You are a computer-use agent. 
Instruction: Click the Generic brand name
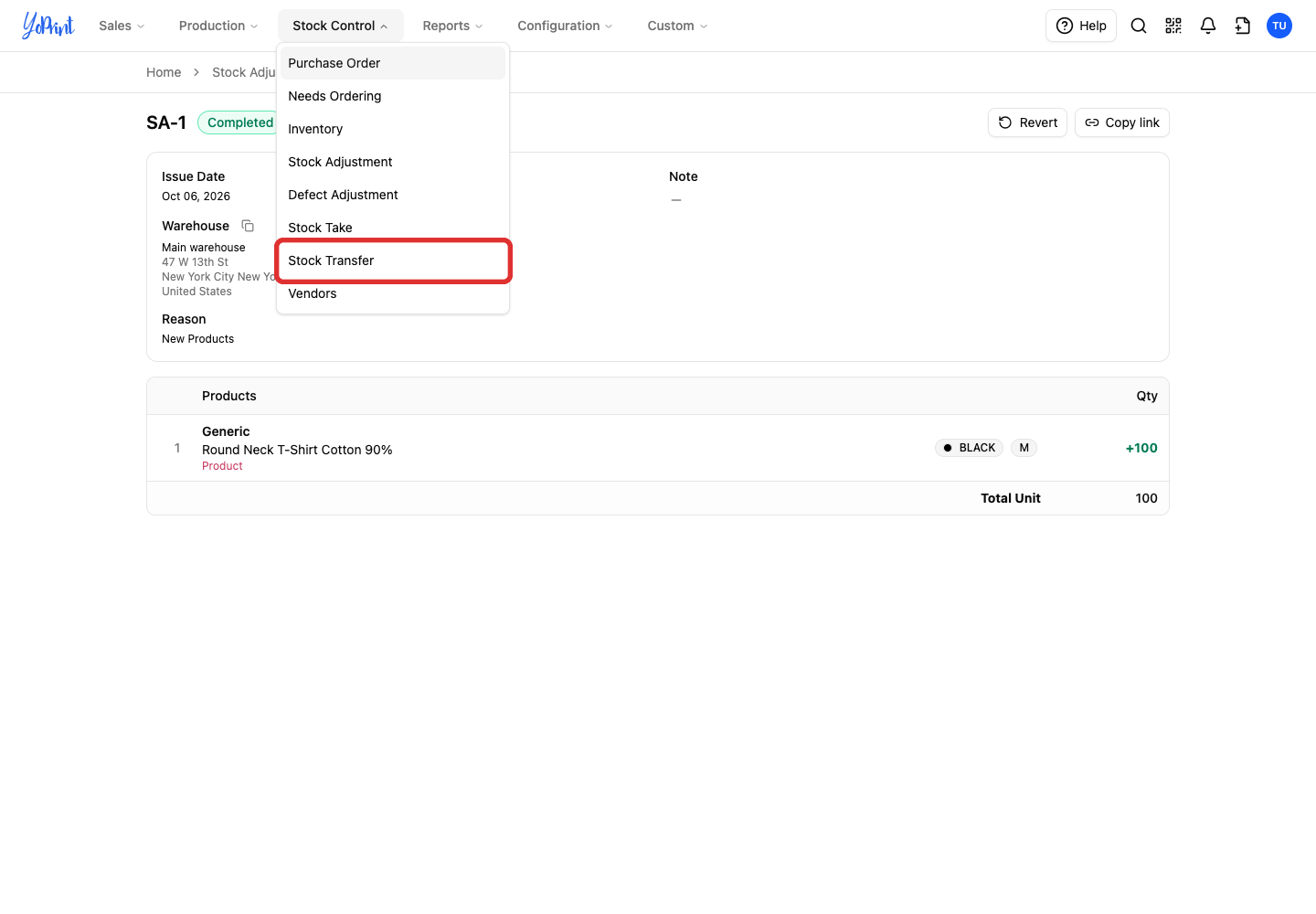click(226, 431)
